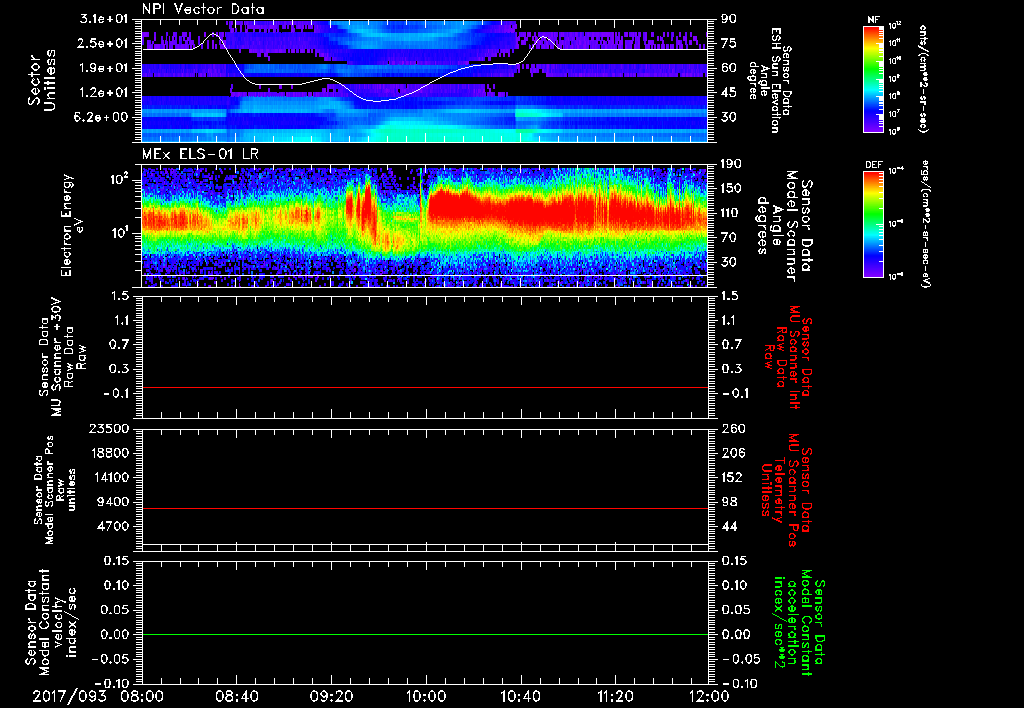Viewport: 1024px width, 708px height.
Task: Click the 23500 scanner position tick
Action: click(109, 428)
